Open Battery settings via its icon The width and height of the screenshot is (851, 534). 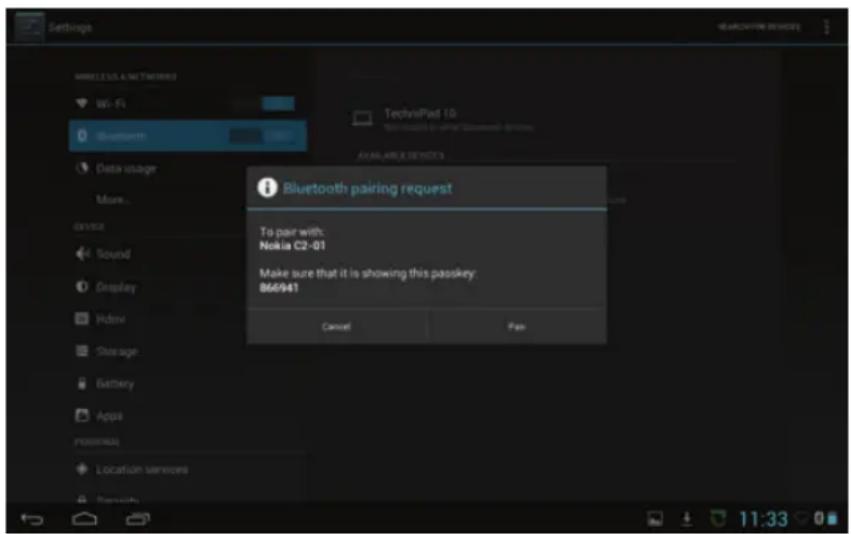tap(82, 384)
